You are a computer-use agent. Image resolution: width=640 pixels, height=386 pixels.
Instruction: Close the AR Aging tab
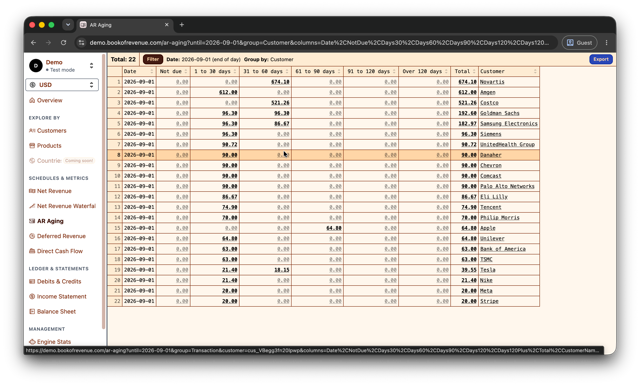point(167,25)
